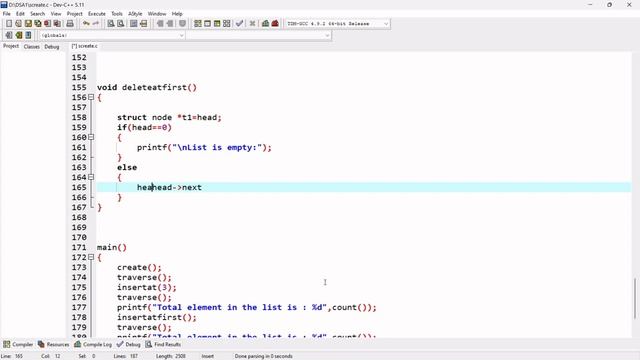640x360 pixels.
Task: Click the Compile icon with colored squares
Action: pos(198,24)
